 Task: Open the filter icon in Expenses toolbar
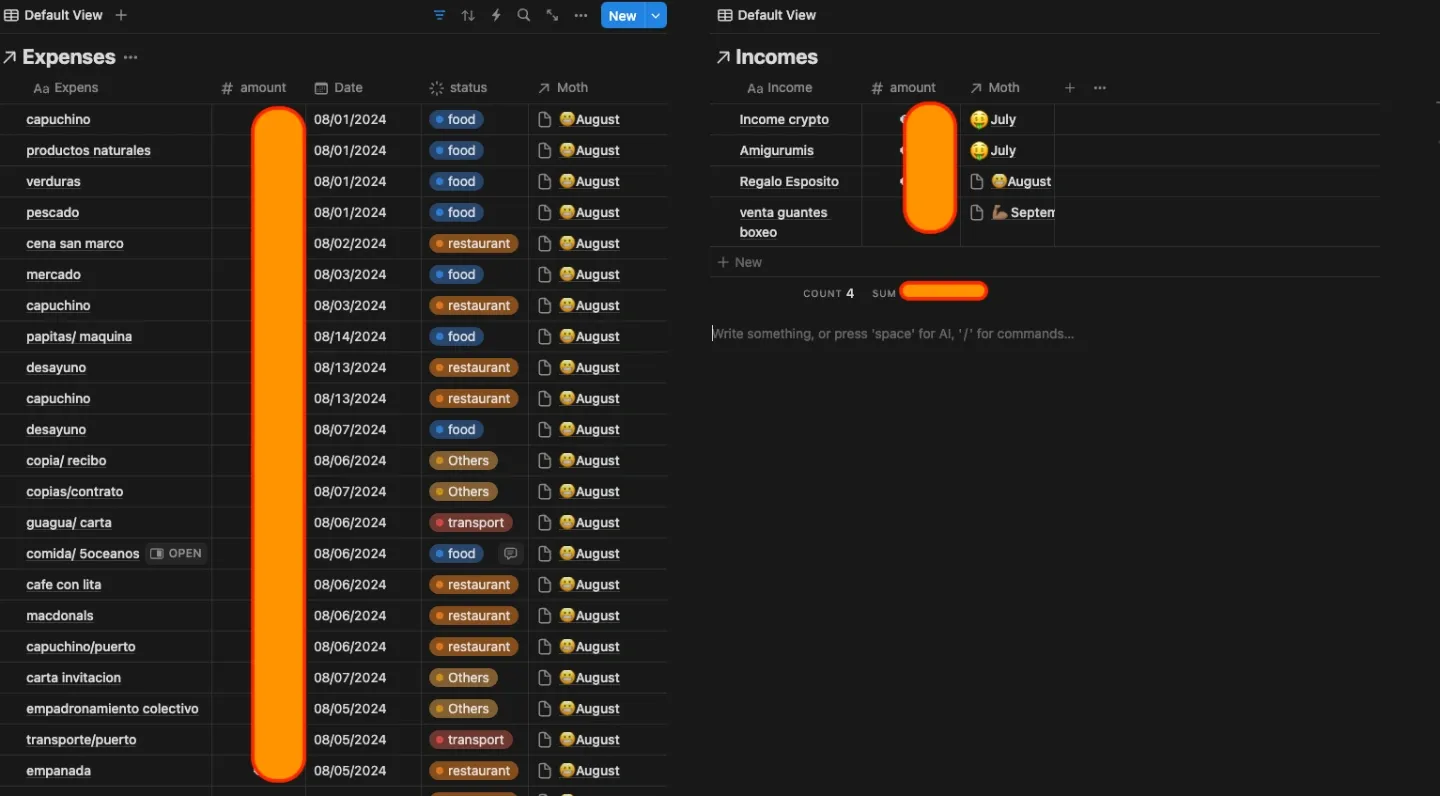coord(440,16)
